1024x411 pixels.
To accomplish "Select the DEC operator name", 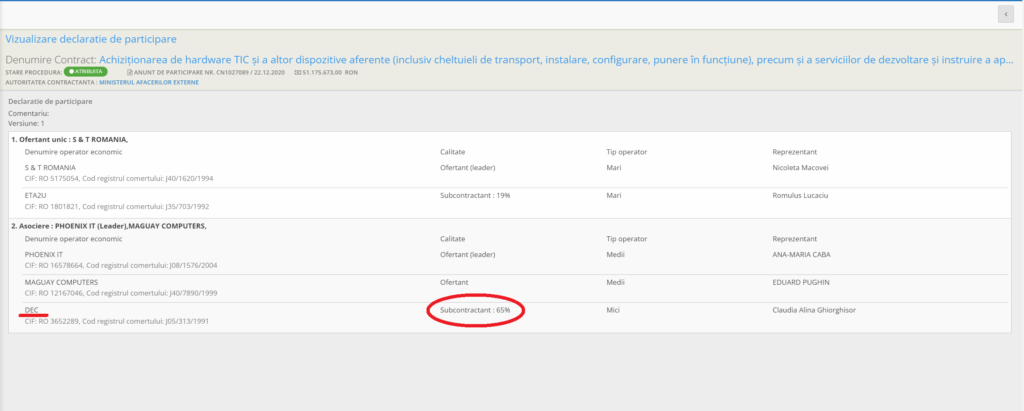I will coord(32,310).
